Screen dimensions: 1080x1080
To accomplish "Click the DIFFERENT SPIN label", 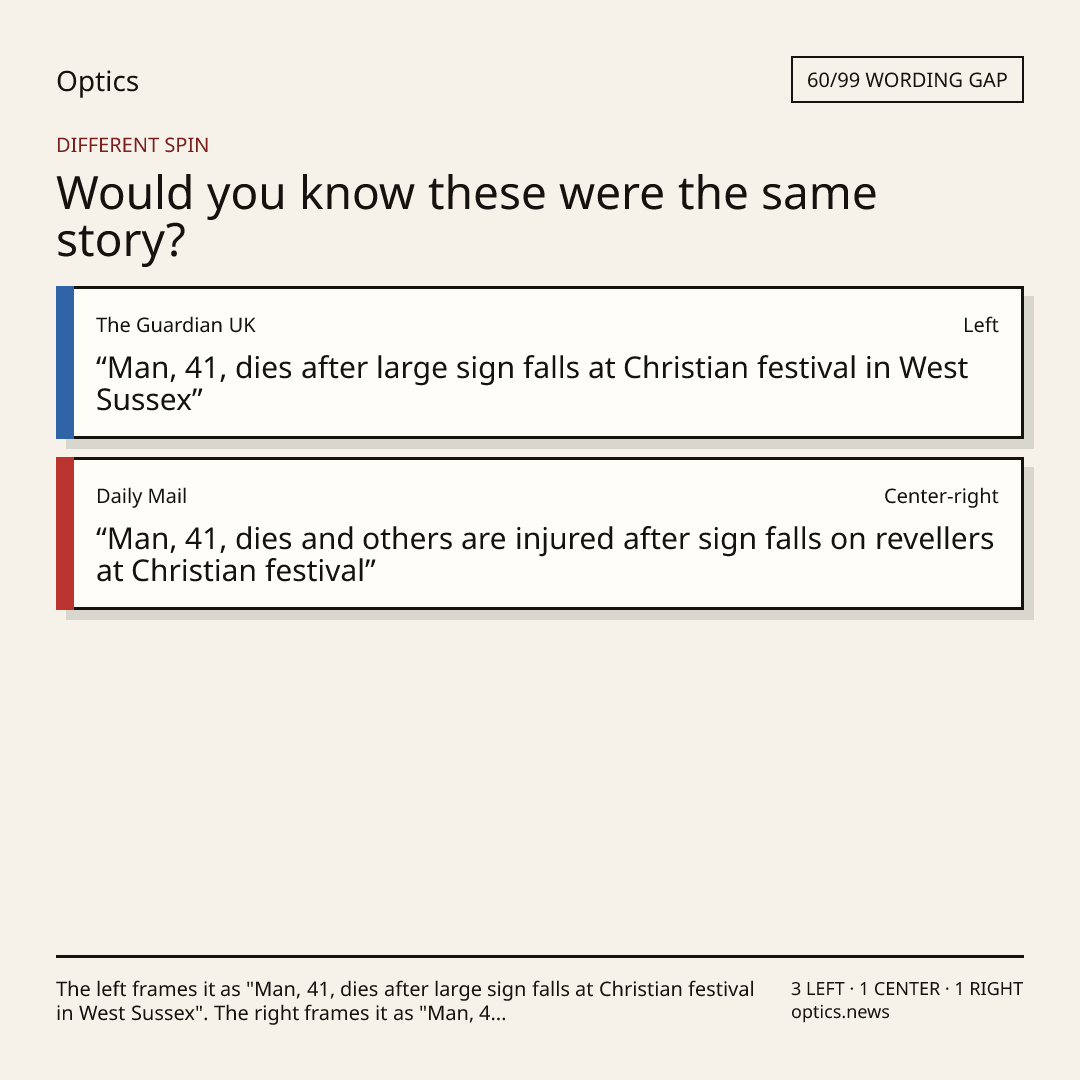I will tap(132, 145).
